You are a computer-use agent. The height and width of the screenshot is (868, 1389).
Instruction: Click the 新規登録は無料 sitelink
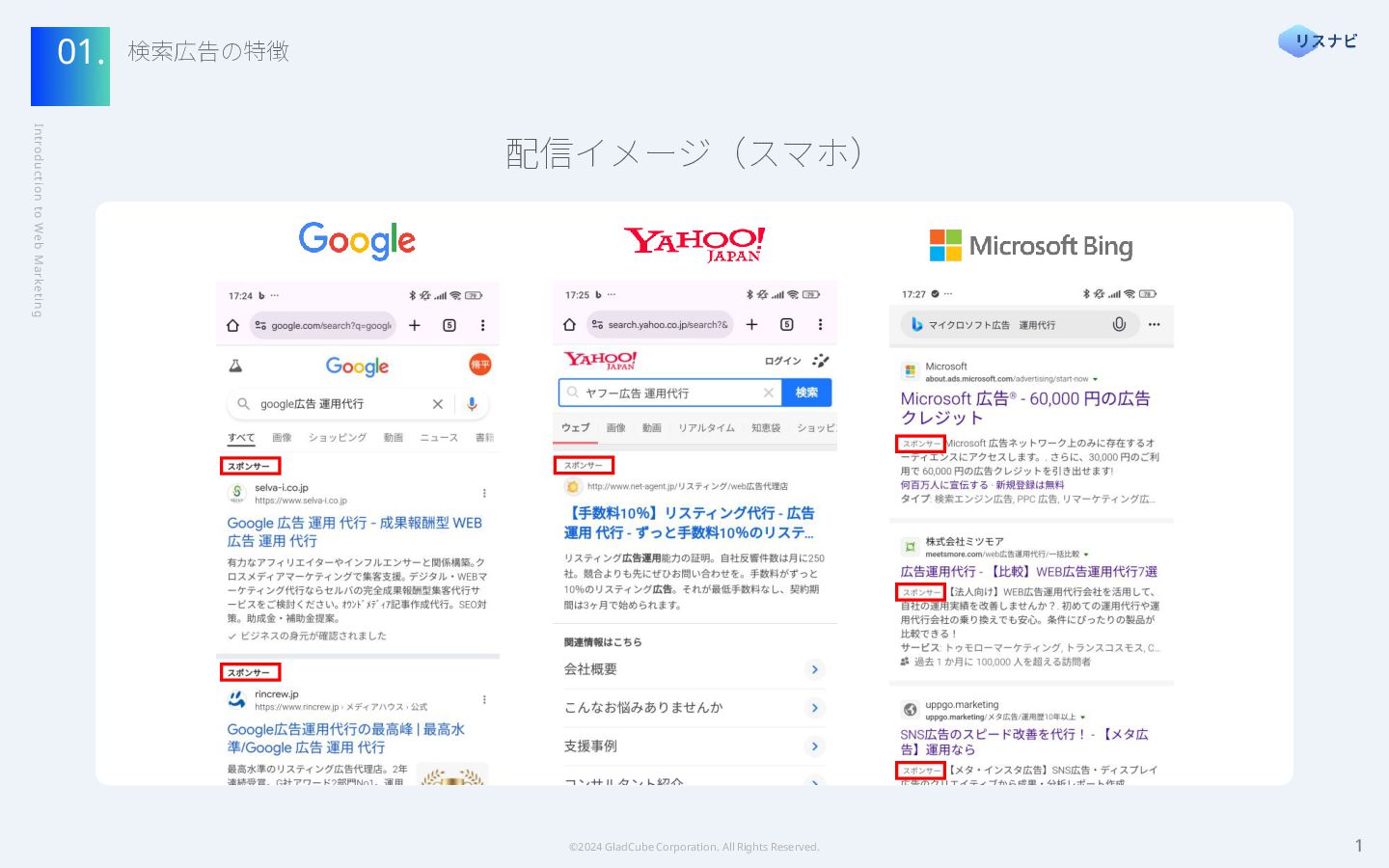click(x=1030, y=485)
